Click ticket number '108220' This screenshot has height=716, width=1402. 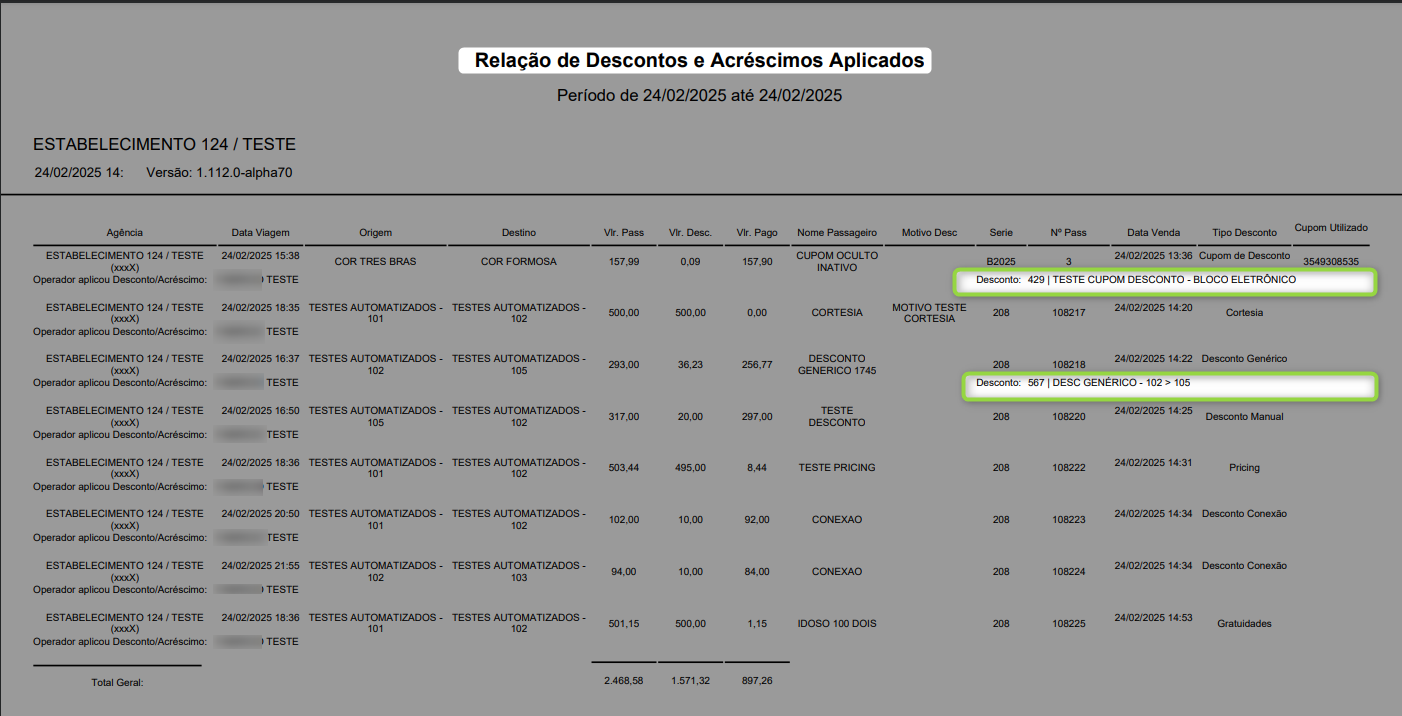tap(1069, 417)
